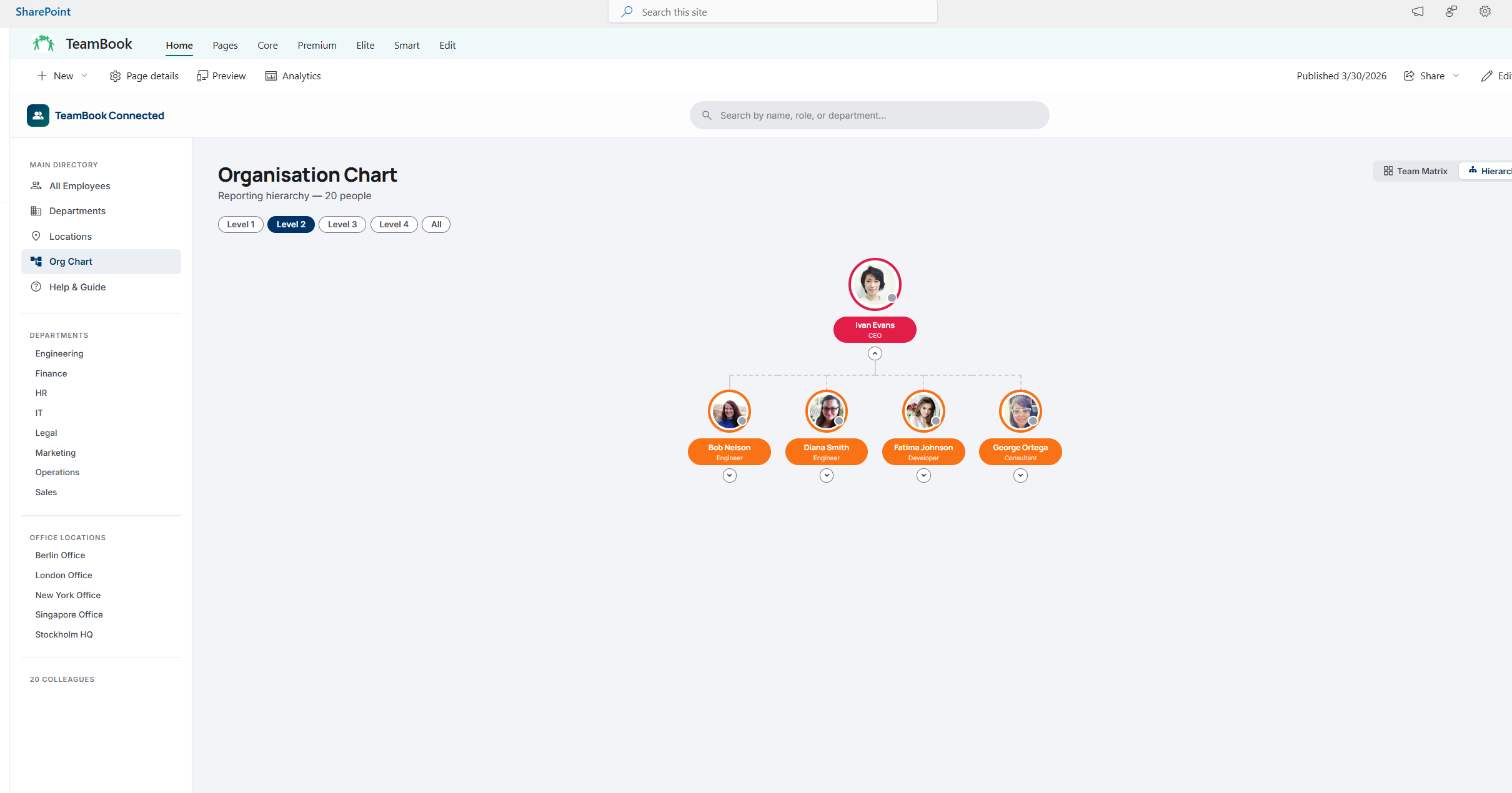
Task: Click the Analytics chart icon
Action: 271,76
